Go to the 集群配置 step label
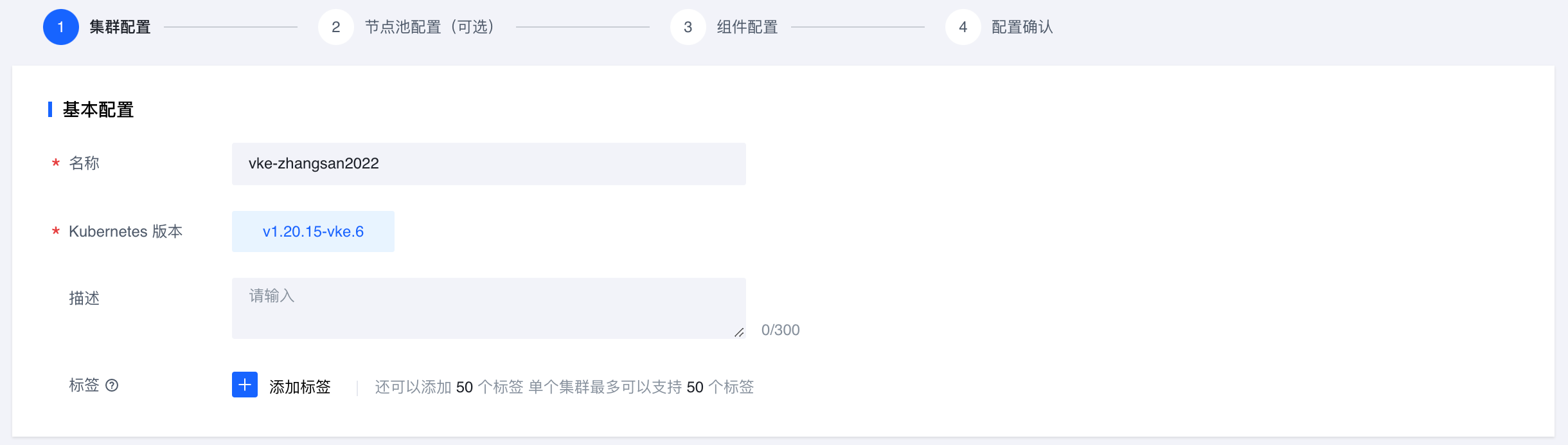This screenshot has height=445, width=1568. pyautogui.click(x=120, y=27)
